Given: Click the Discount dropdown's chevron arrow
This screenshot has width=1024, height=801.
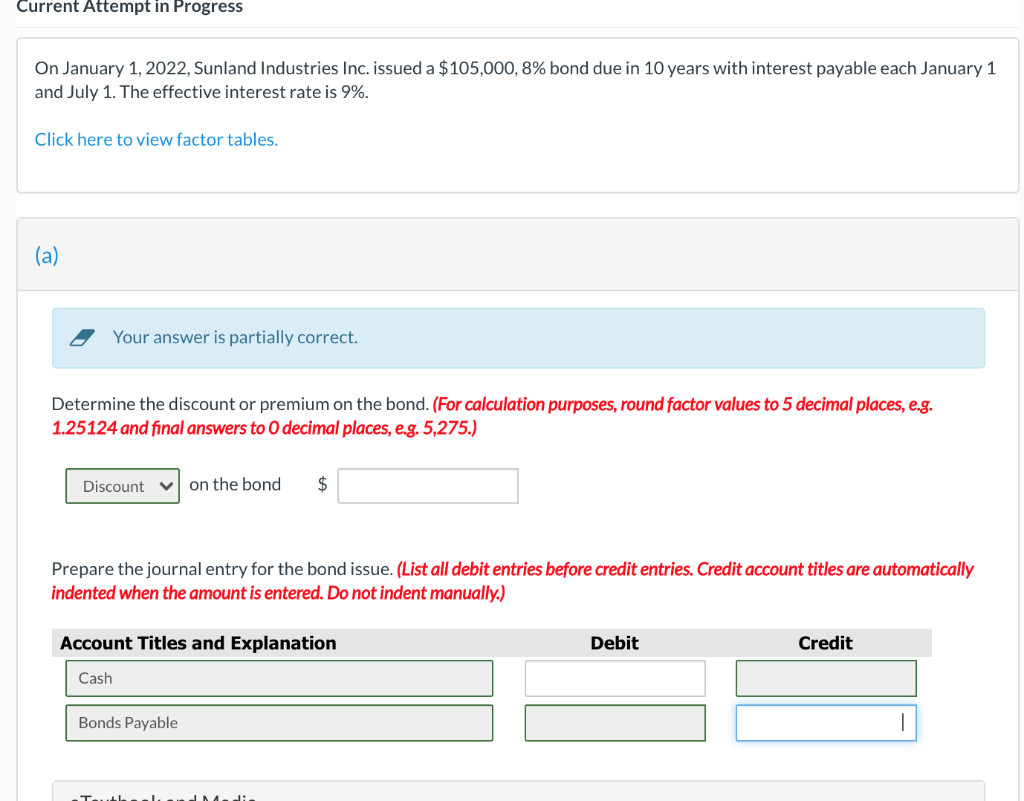Looking at the screenshot, I should [164, 485].
